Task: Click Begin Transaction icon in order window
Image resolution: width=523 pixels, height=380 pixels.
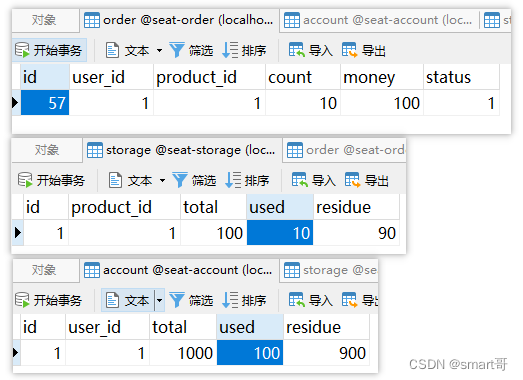Action: pyautogui.click(x=22, y=50)
